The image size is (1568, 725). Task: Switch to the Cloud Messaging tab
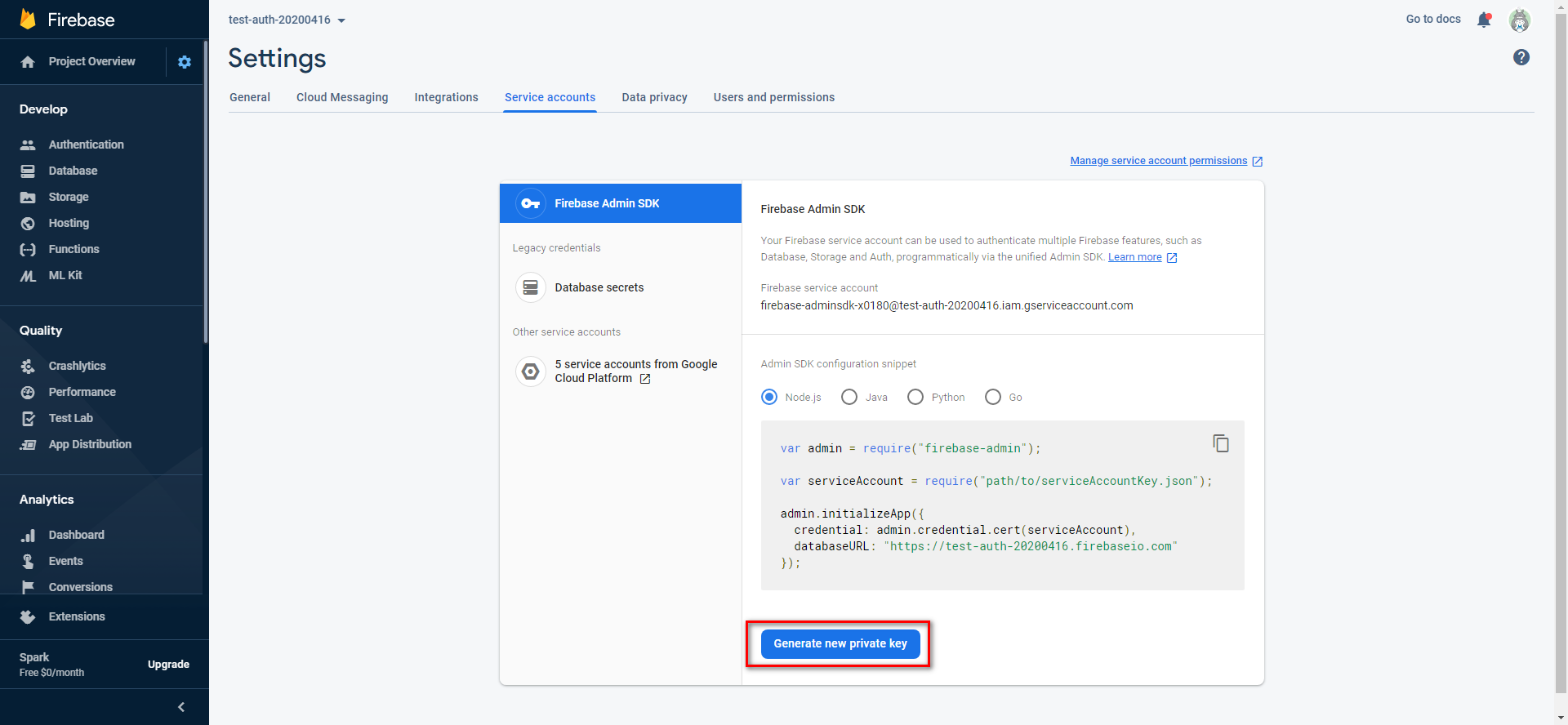point(342,97)
